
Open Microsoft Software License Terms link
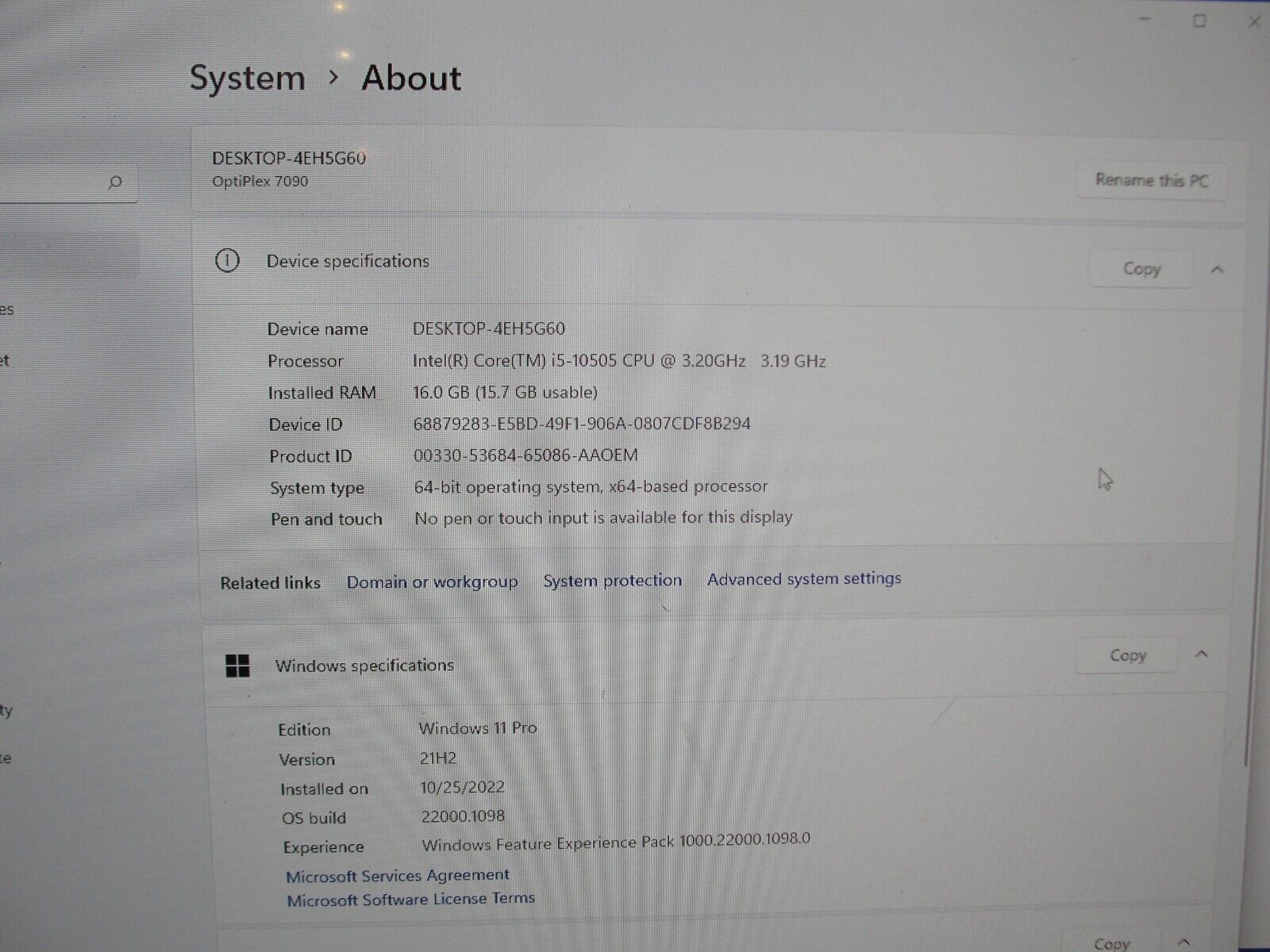click(x=410, y=900)
